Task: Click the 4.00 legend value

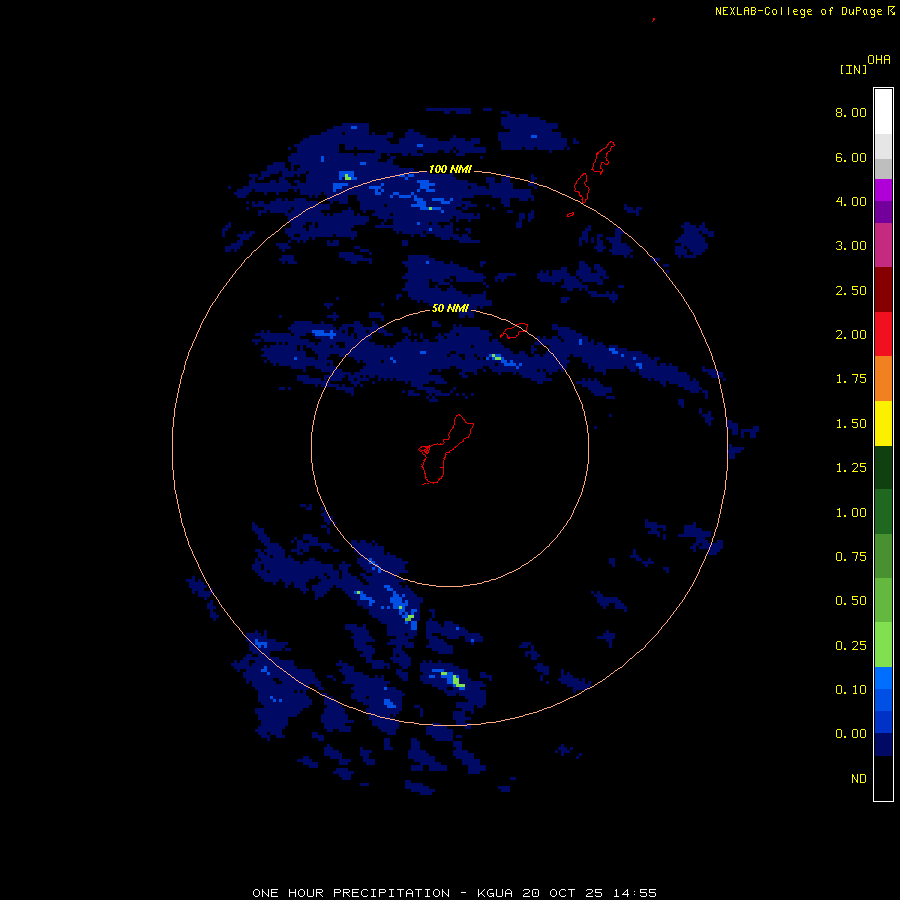Action: tap(851, 201)
